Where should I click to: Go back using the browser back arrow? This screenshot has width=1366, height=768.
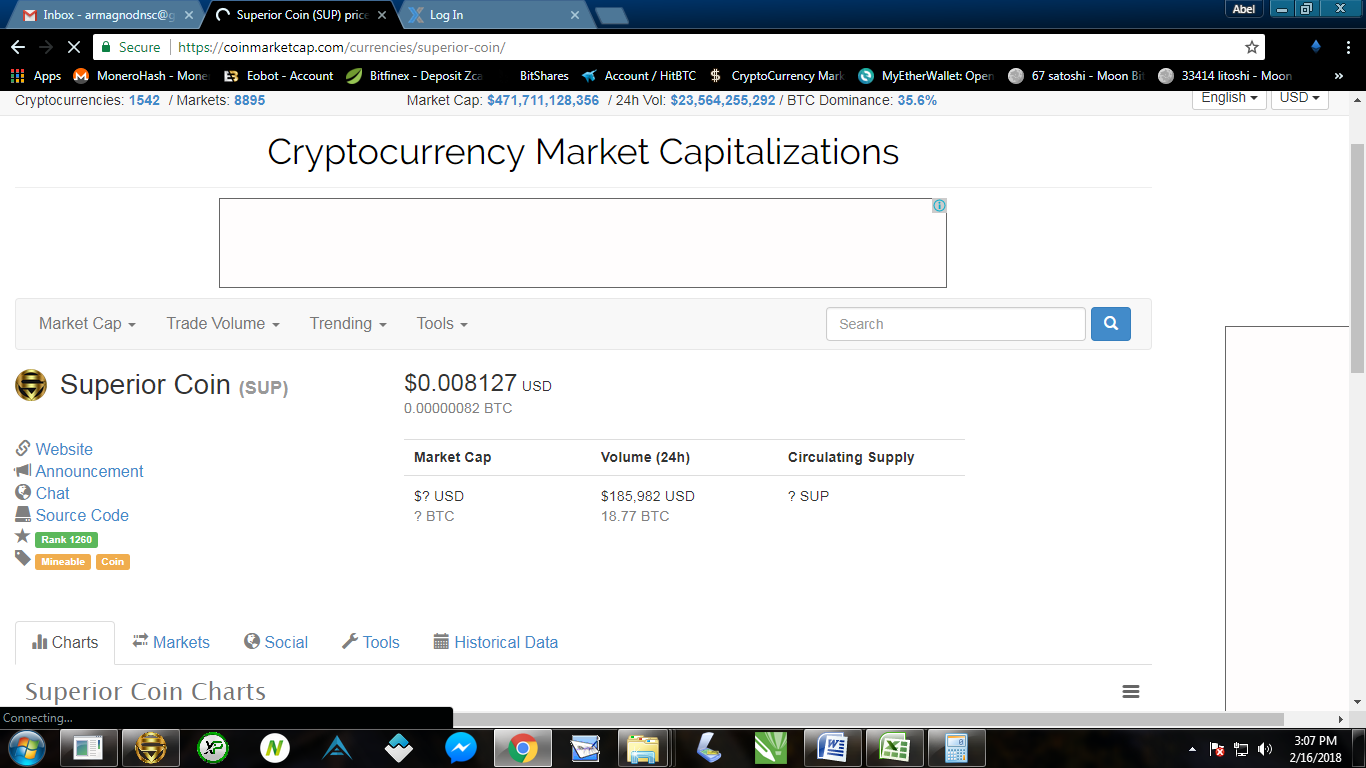pyautogui.click(x=18, y=47)
